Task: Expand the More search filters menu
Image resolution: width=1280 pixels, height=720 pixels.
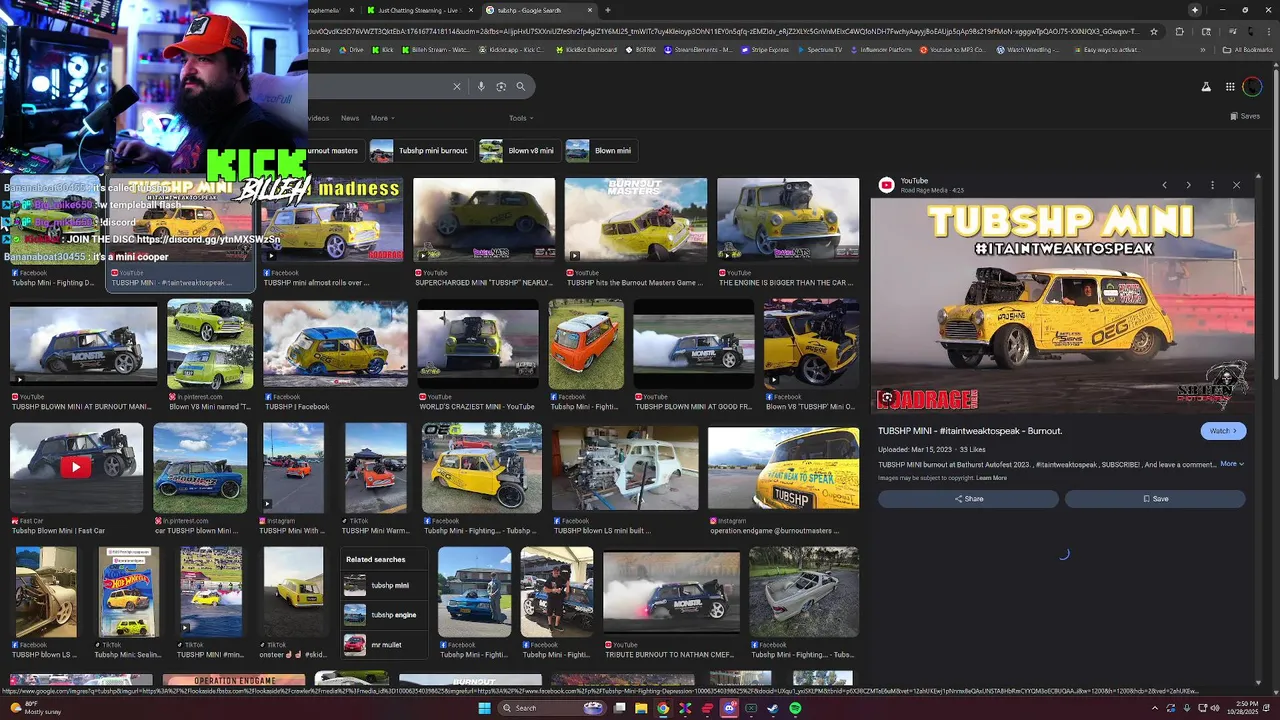Action: [x=382, y=118]
